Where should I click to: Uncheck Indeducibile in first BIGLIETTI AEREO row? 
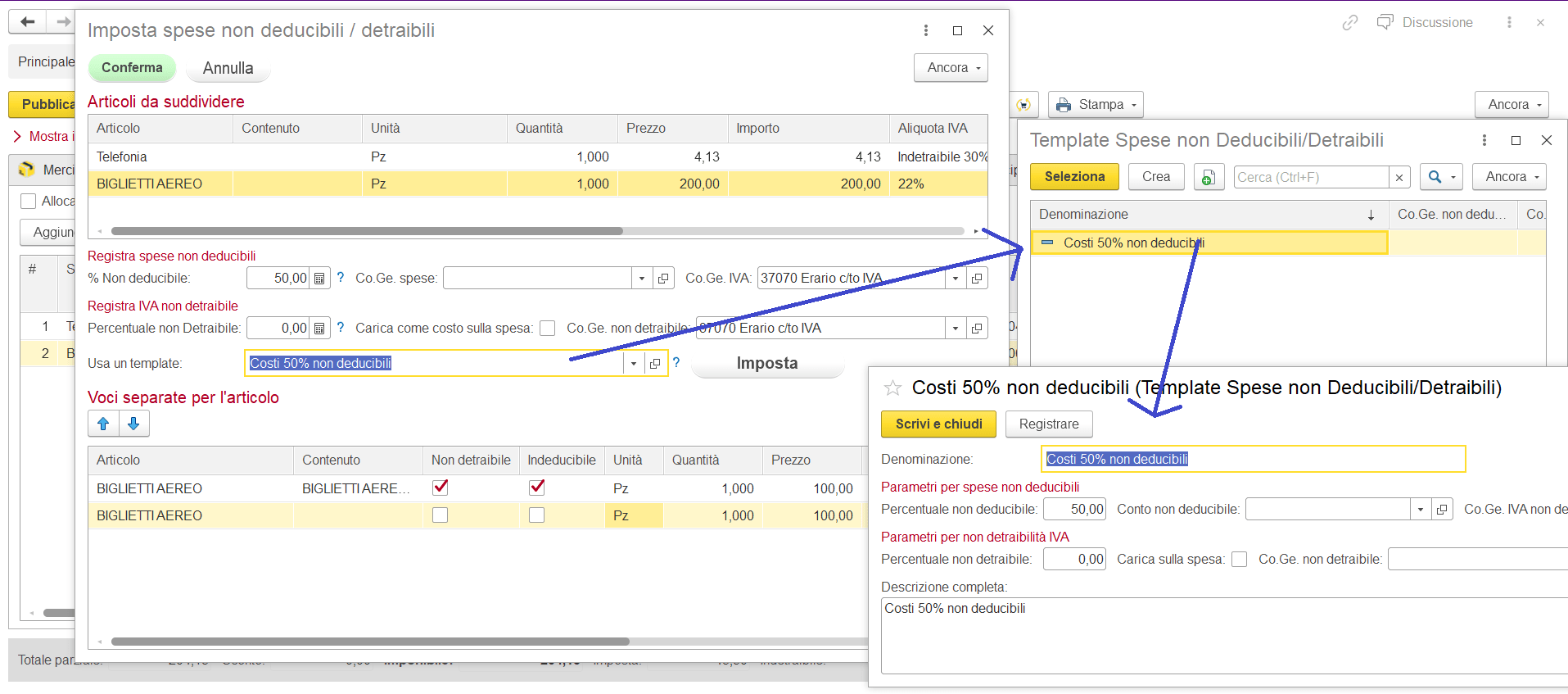click(x=537, y=488)
